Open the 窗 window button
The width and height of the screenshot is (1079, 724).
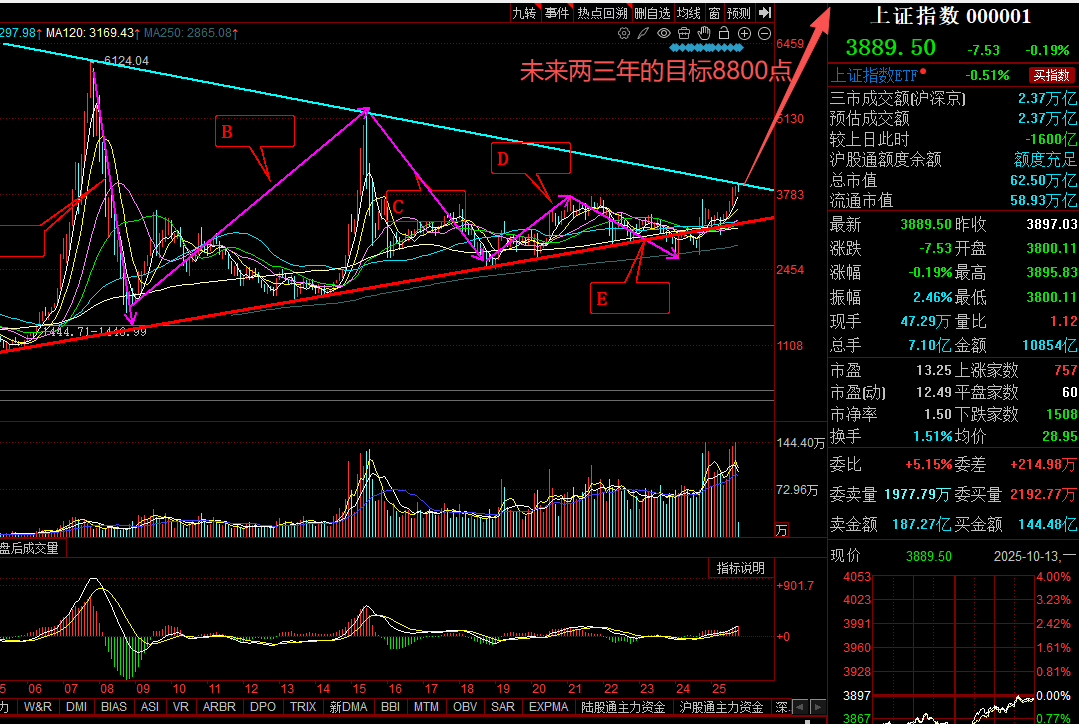tap(714, 12)
